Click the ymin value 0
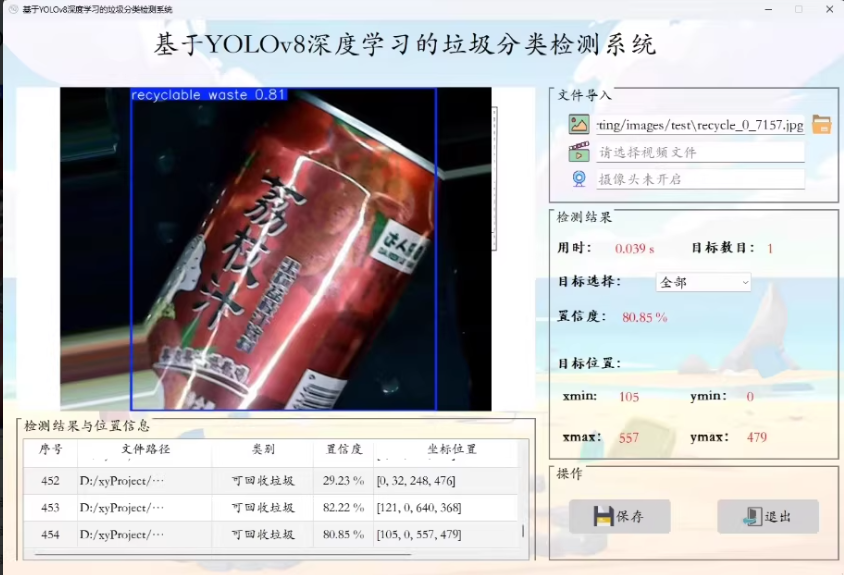 750,397
